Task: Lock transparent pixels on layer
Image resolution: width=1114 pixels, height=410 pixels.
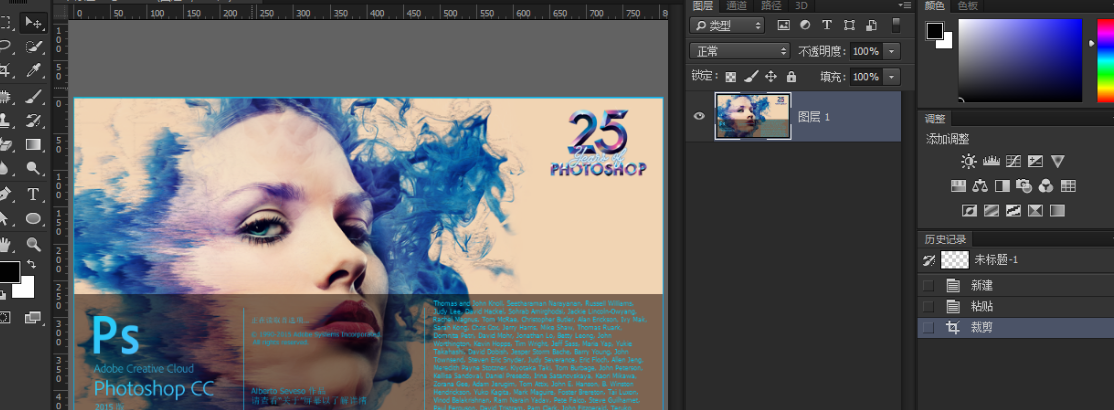Action: coord(731,76)
